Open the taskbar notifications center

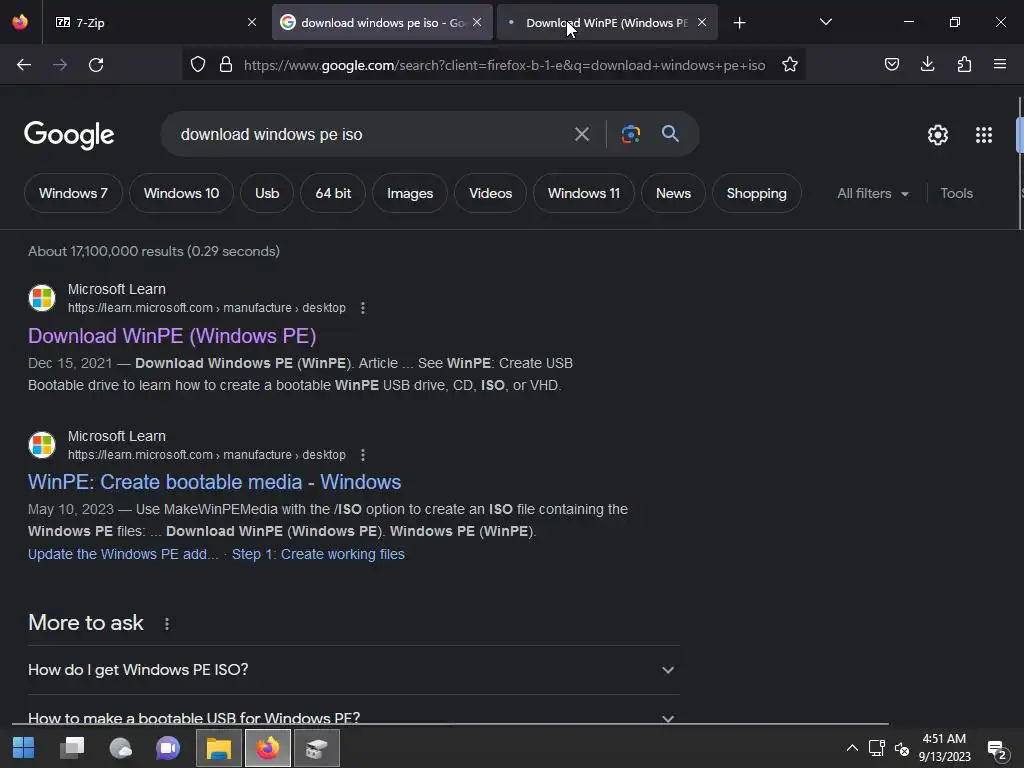pos(997,750)
